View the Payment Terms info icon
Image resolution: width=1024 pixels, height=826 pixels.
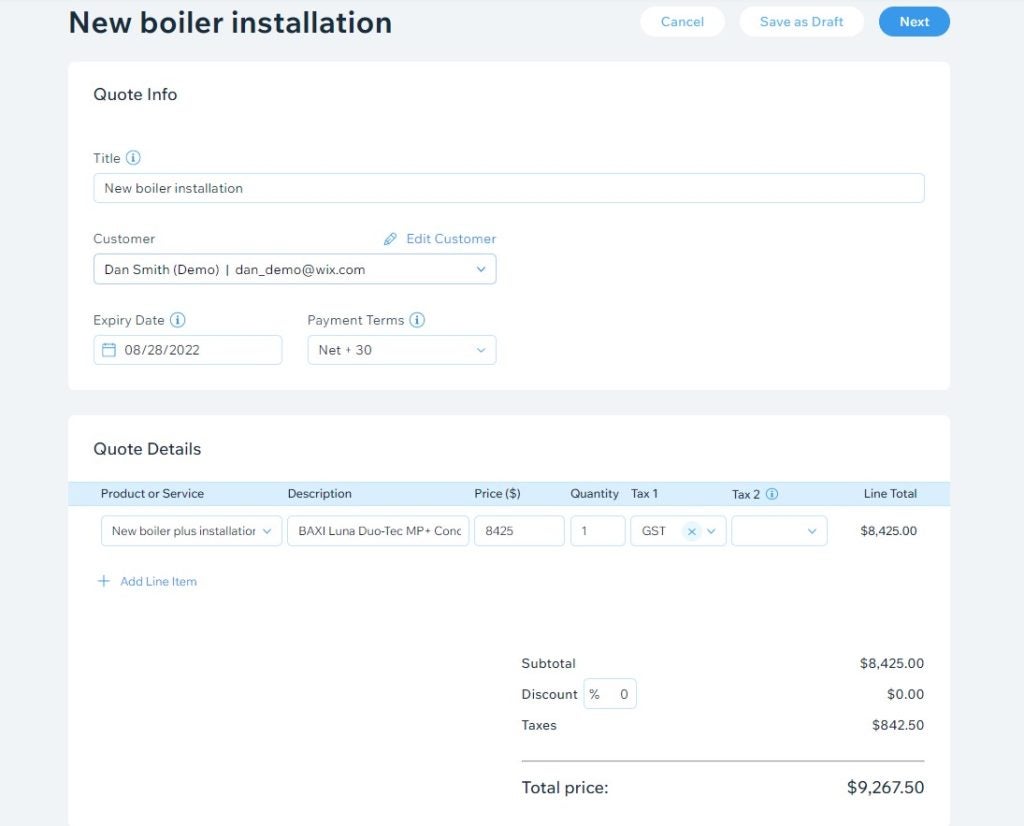[x=418, y=320]
